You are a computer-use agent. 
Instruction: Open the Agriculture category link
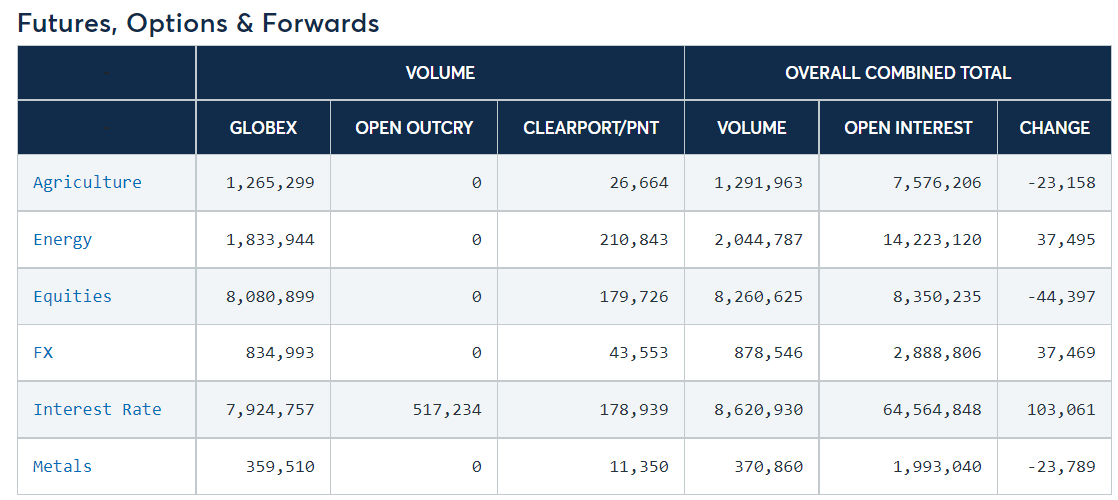click(87, 182)
